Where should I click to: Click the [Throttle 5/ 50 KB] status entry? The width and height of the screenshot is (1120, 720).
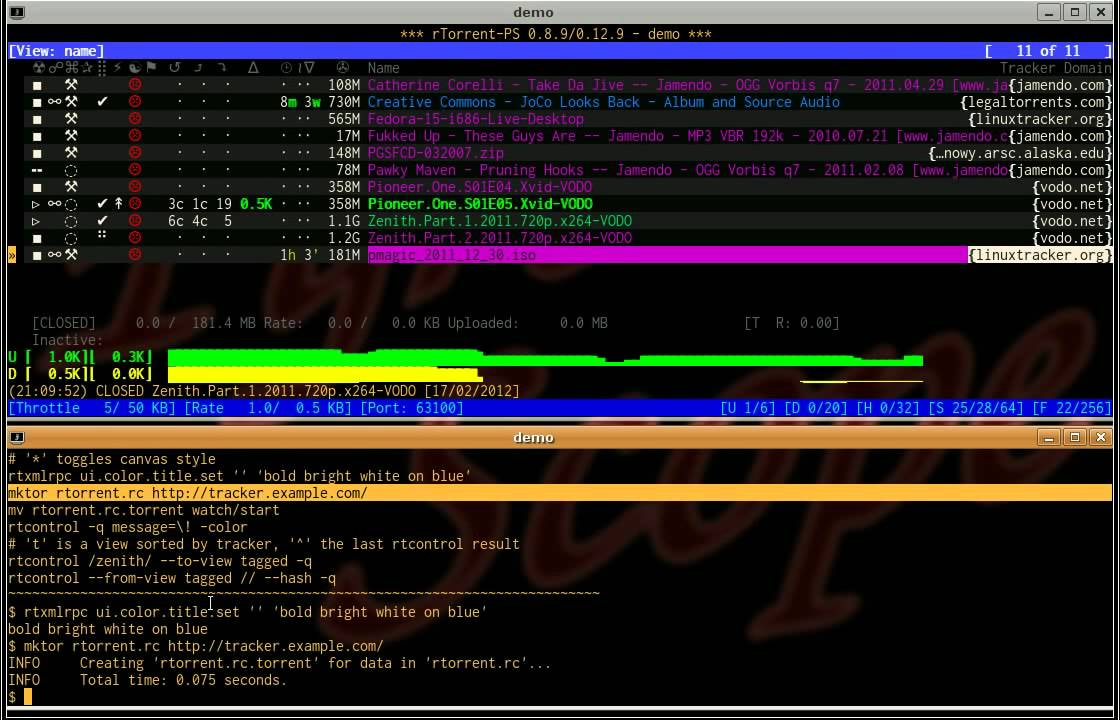click(93, 408)
